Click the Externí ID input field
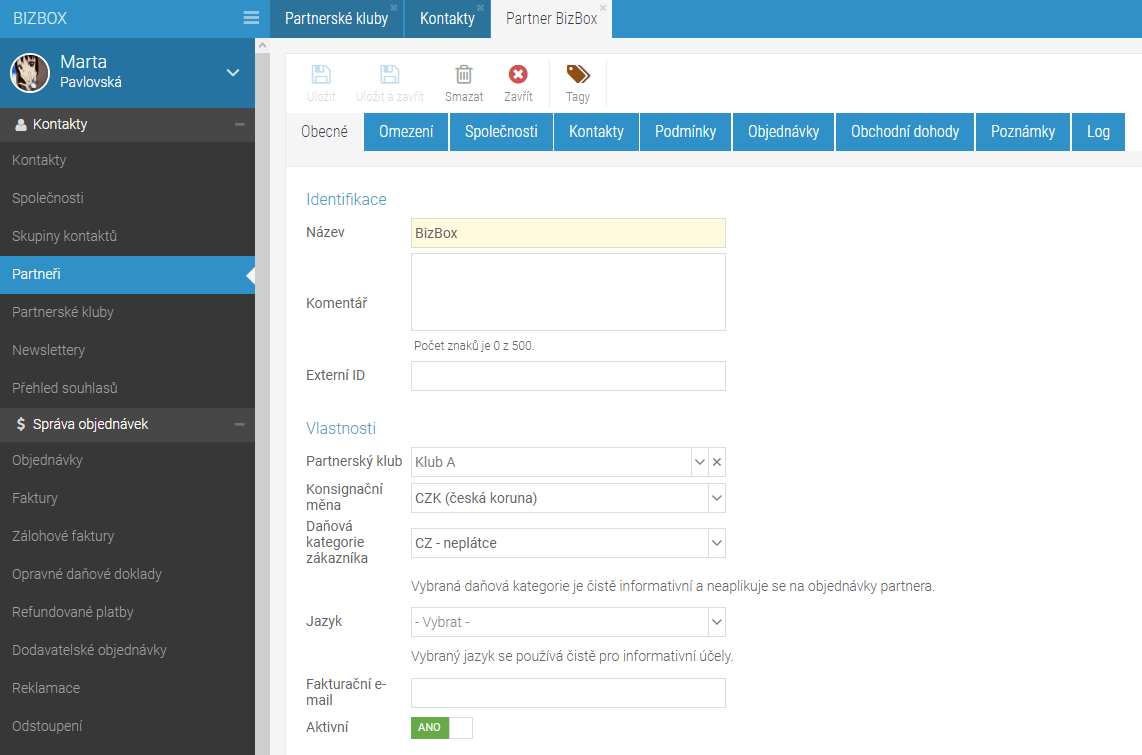1142x755 pixels. (568, 376)
